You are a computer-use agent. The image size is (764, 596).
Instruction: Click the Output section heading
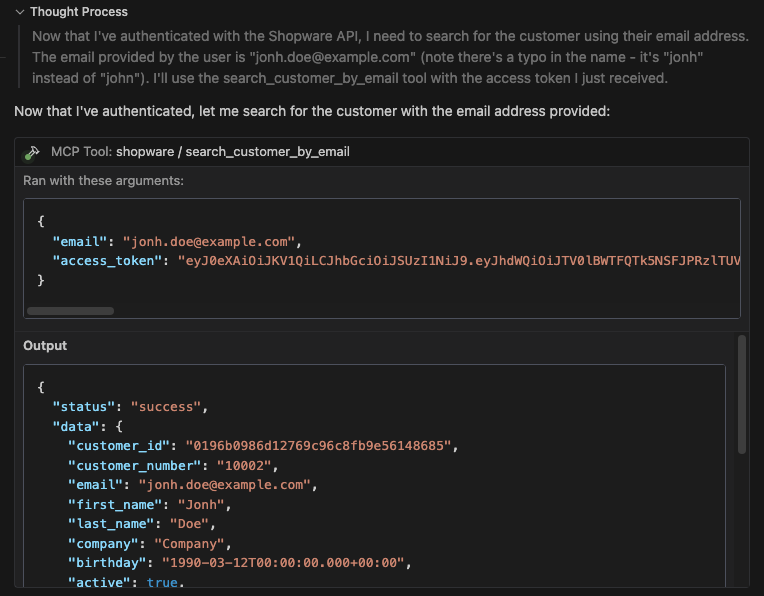[x=45, y=346]
